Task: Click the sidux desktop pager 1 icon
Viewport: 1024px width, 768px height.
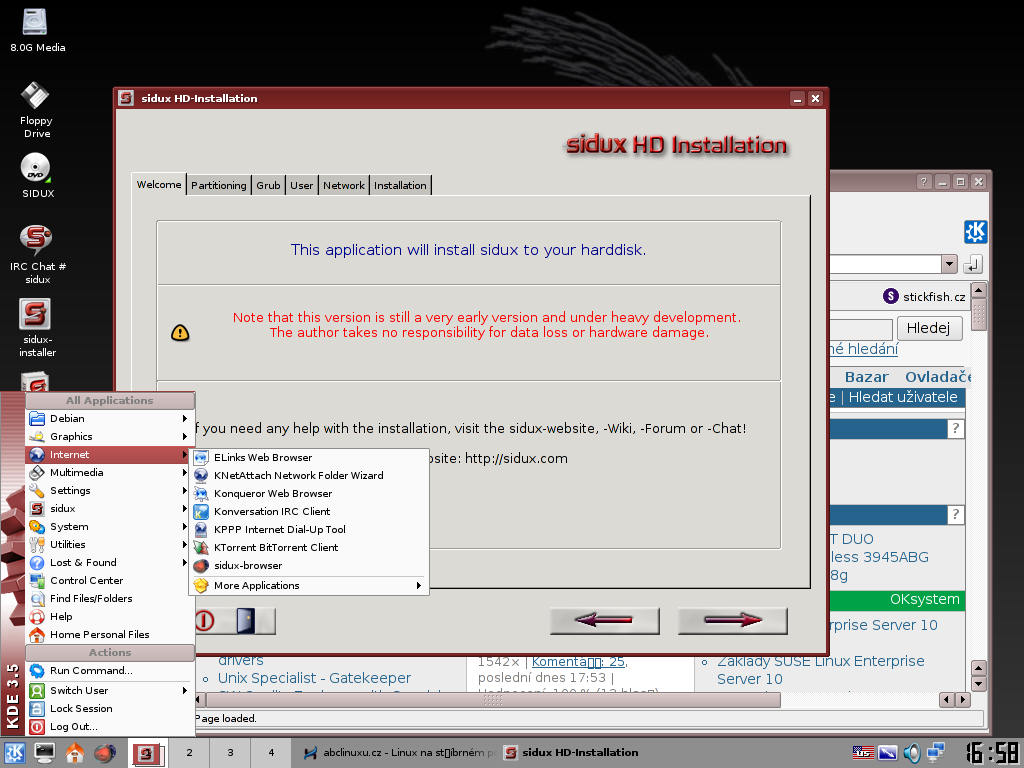Action: pyautogui.click(x=147, y=753)
